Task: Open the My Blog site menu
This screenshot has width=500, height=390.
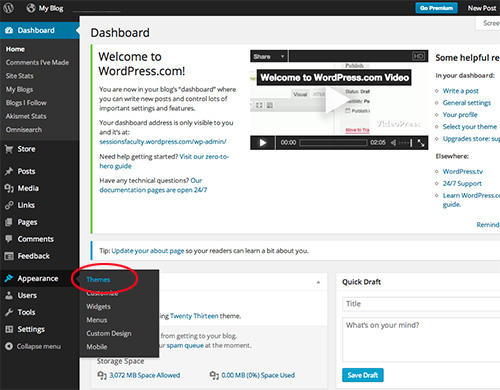Action: (45, 8)
